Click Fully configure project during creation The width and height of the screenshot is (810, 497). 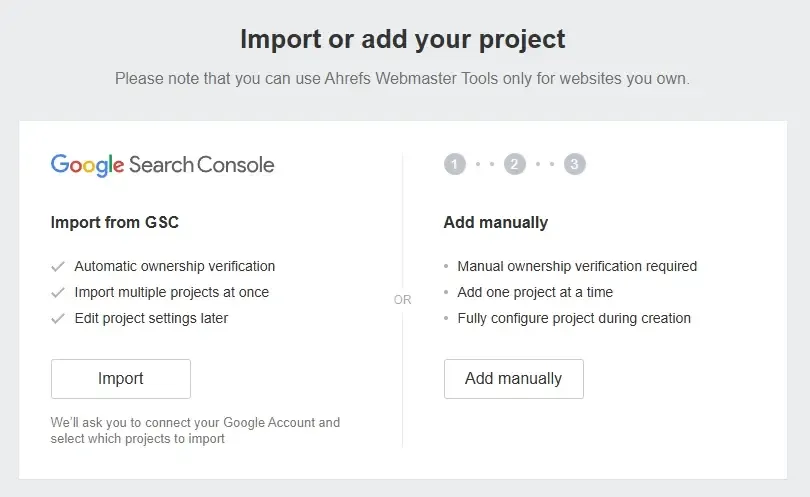(x=574, y=318)
